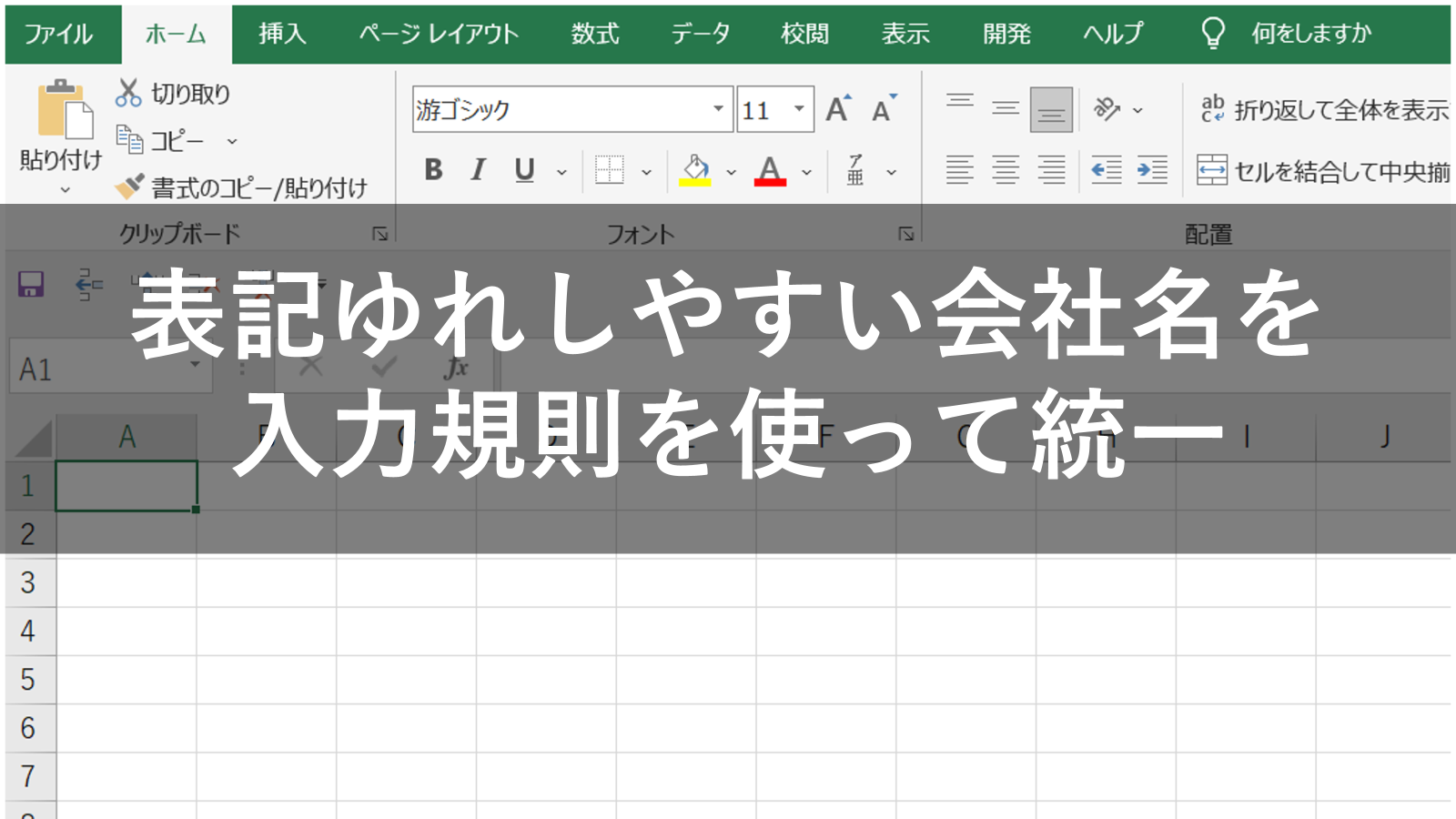Switch to the ヘルプ (Help) tab
Viewport: 1456px width, 819px height.
1113,35
